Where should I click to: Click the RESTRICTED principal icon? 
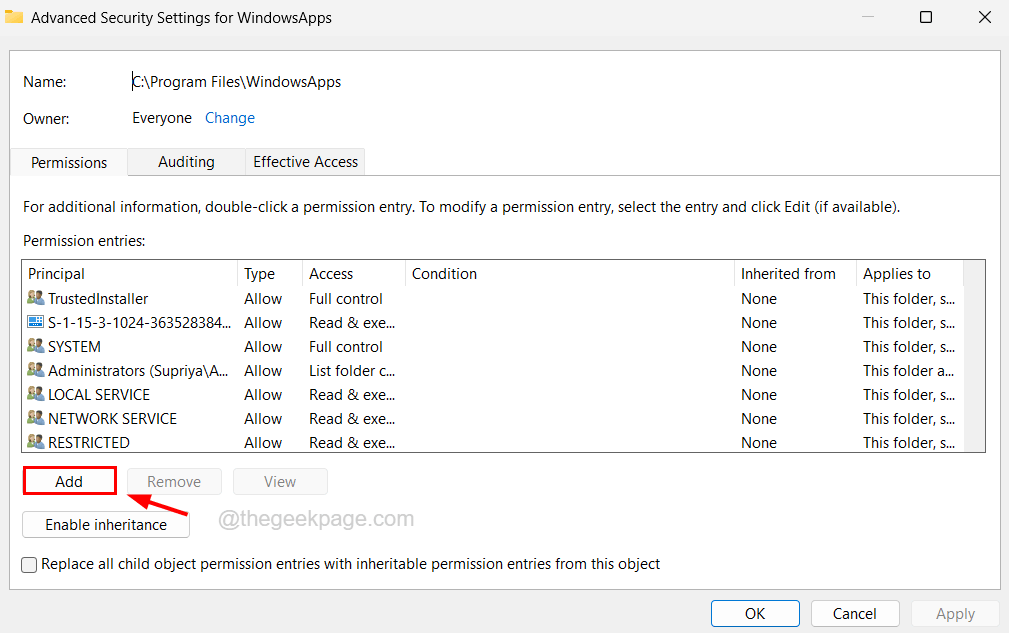[x=35, y=442]
